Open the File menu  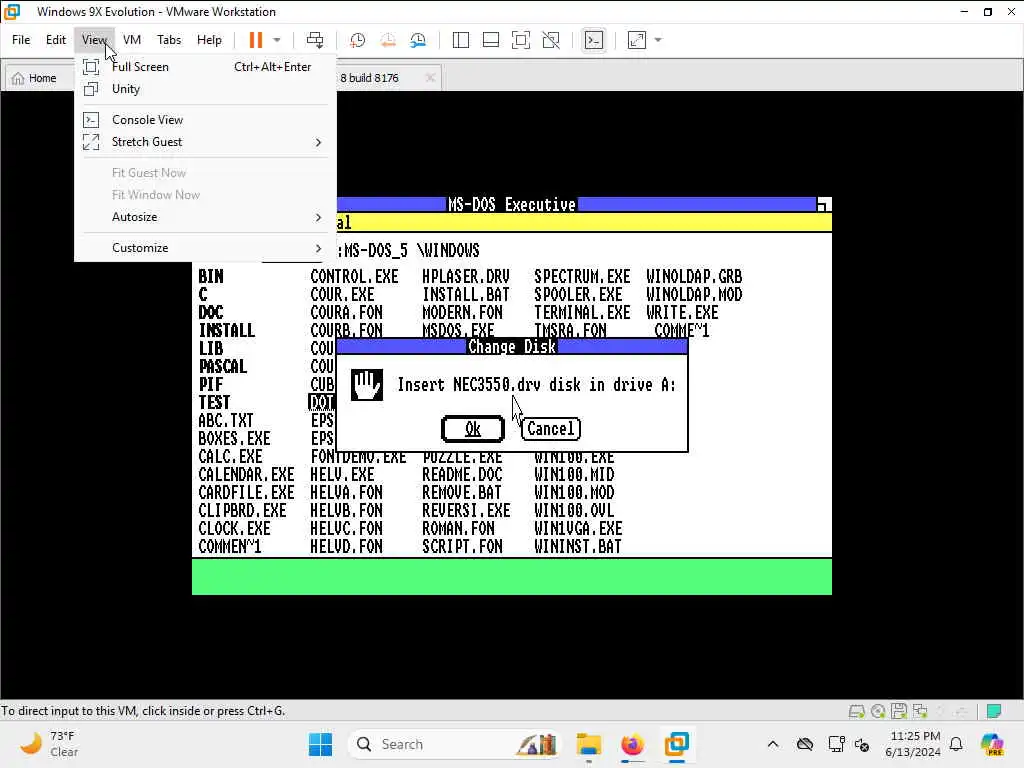21,40
